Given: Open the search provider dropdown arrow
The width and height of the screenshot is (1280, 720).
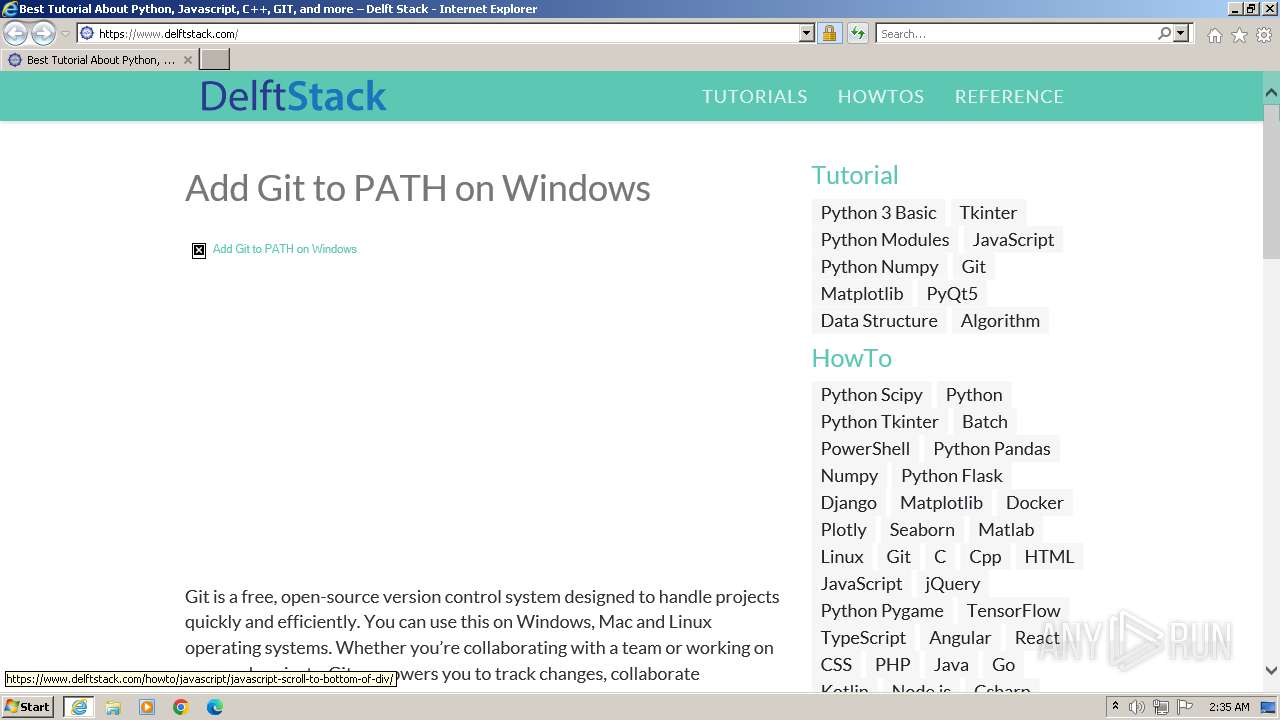Looking at the screenshot, I should click(x=1181, y=33).
